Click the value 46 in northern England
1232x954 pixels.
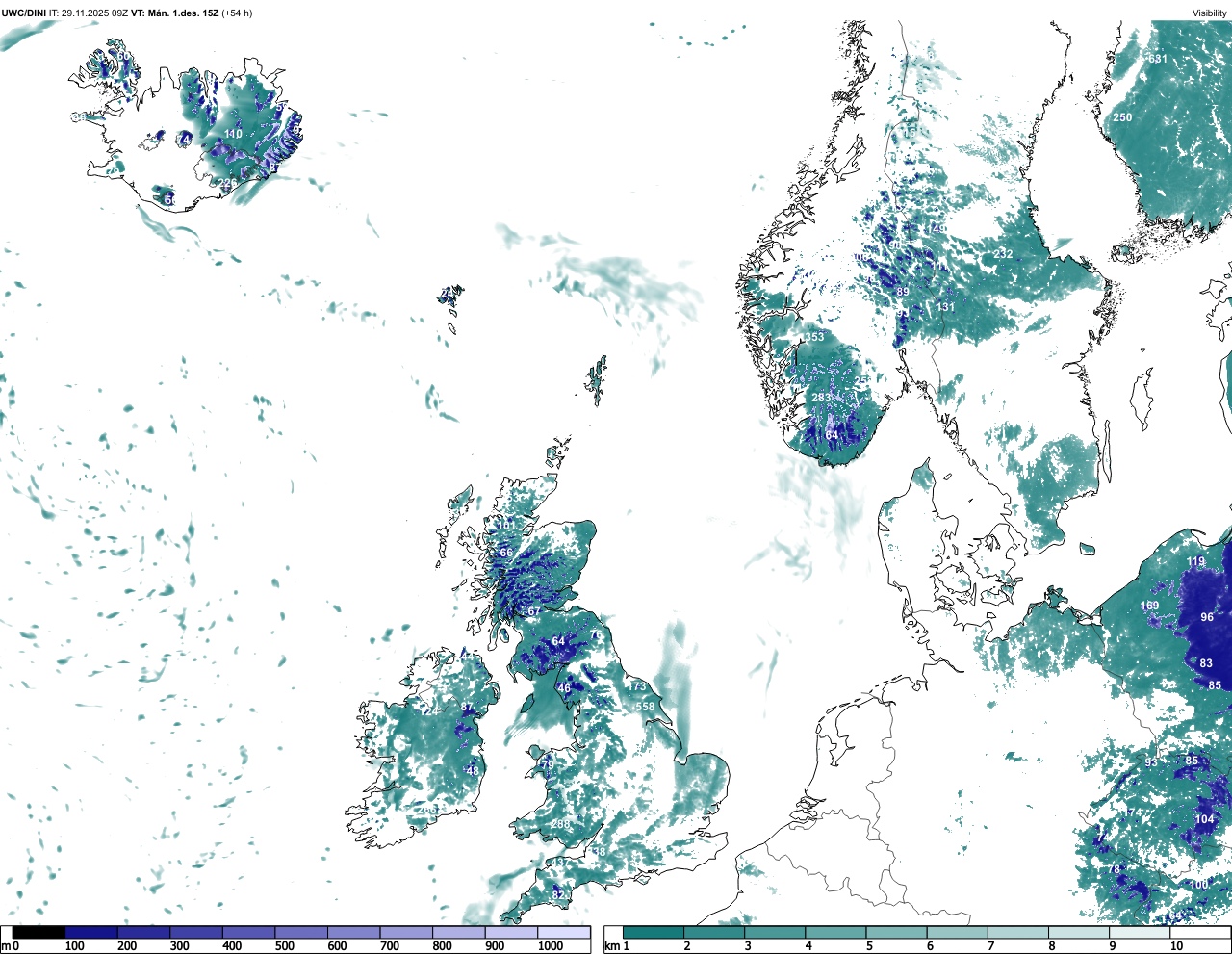coord(564,688)
